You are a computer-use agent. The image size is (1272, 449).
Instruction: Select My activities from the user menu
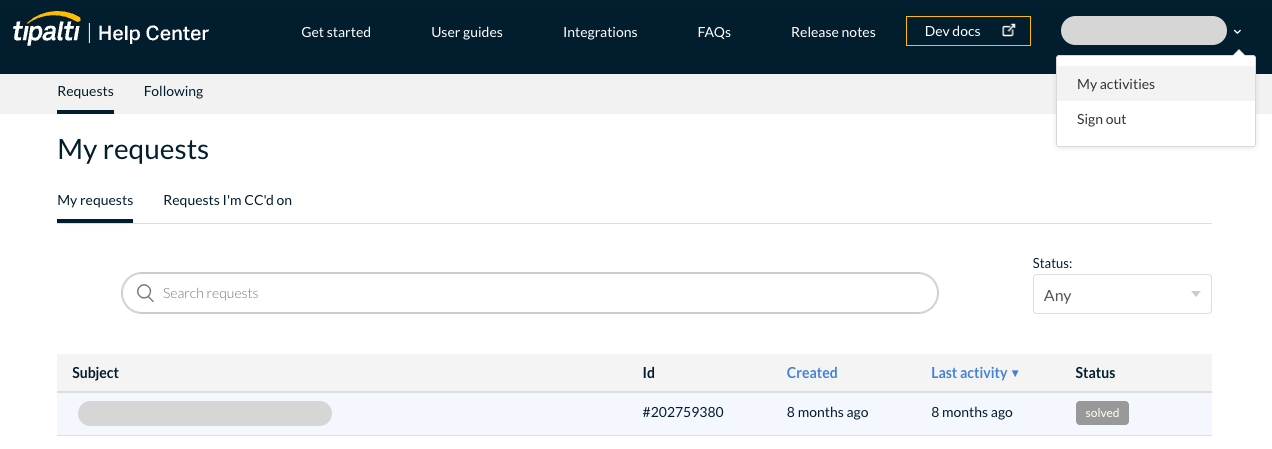(x=1115, y=84)
